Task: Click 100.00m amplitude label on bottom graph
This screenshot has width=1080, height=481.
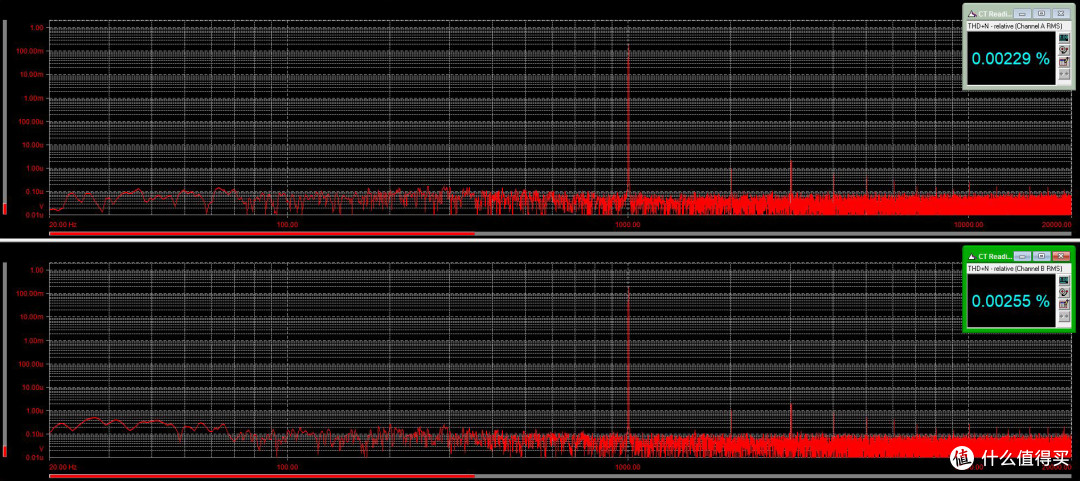Action: point(32,294)
